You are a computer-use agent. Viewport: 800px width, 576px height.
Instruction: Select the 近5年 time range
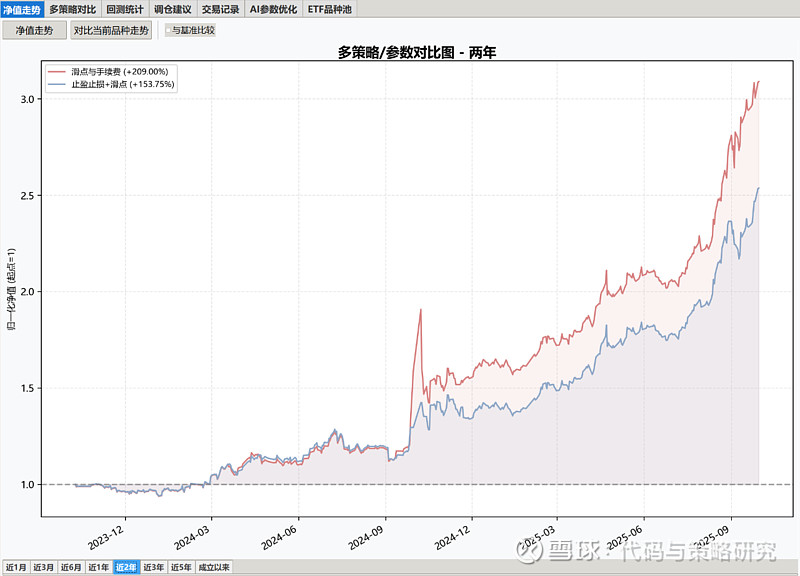(181, 567)
